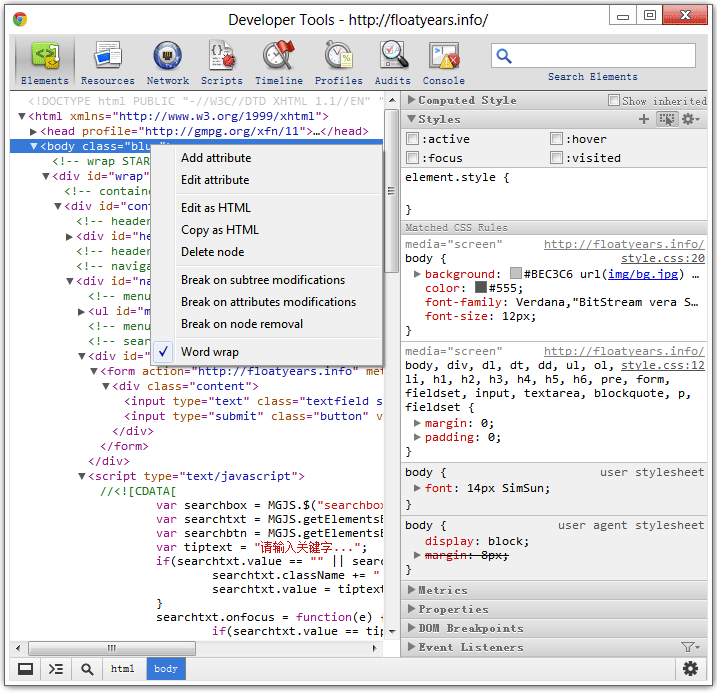Viewport: 717px width, 693px height.
Task: Open style.css:20 source link
Action: (663, 258)
